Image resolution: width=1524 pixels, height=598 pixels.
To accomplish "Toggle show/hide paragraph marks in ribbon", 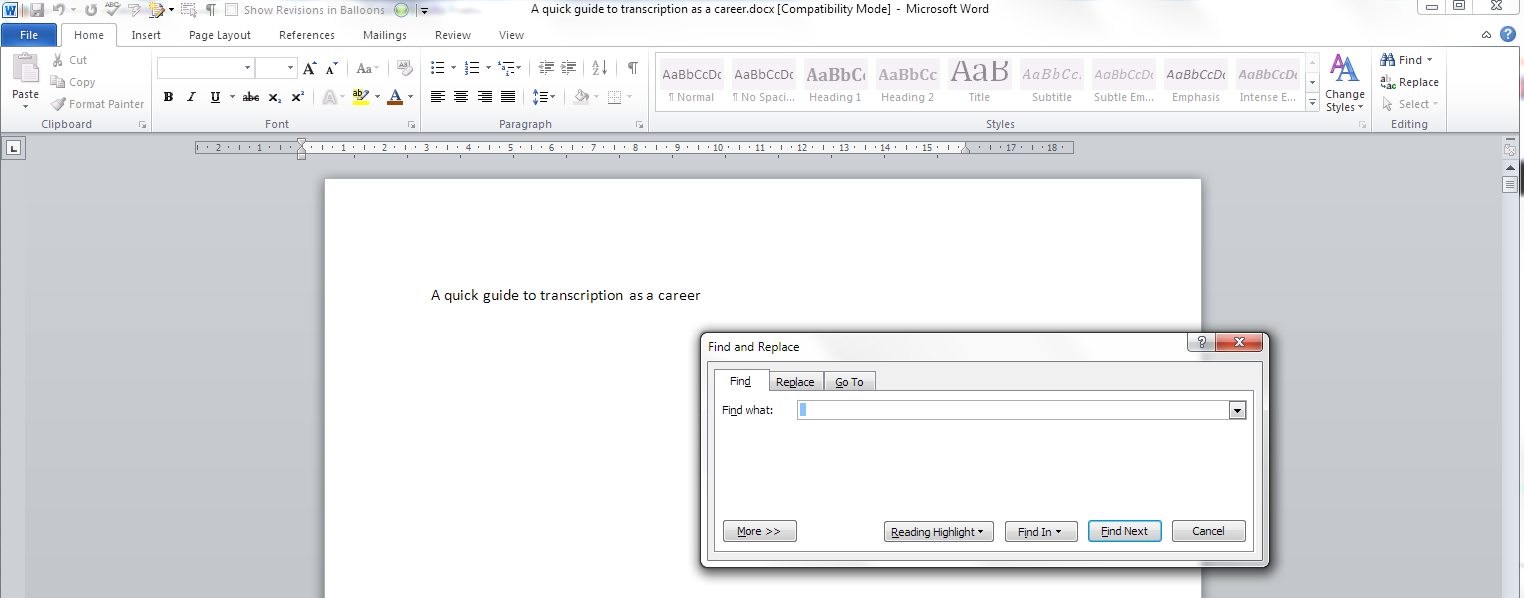I will point(633,68).
